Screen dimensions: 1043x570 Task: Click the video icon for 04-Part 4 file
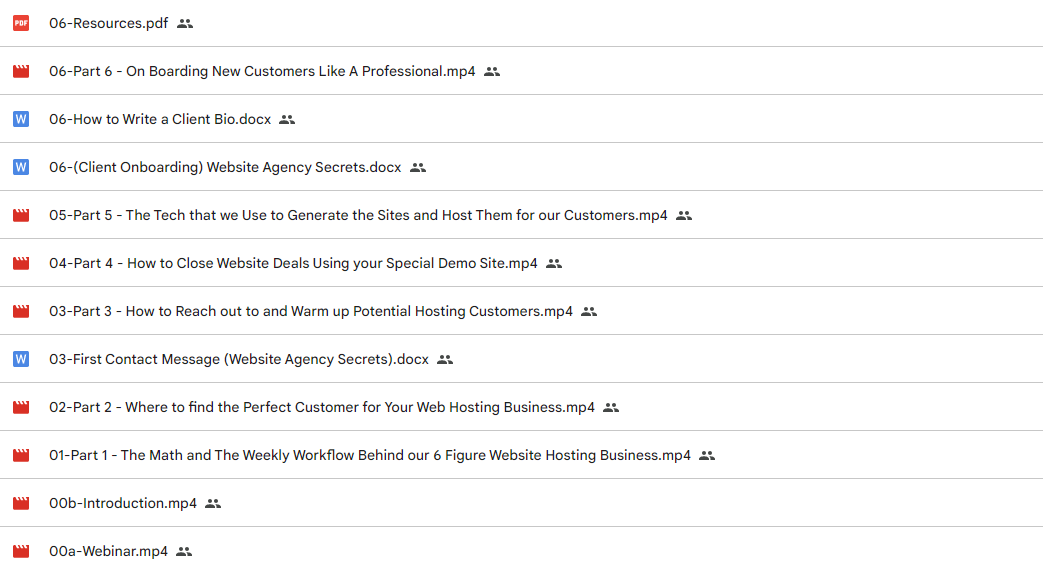pos(21,263)
